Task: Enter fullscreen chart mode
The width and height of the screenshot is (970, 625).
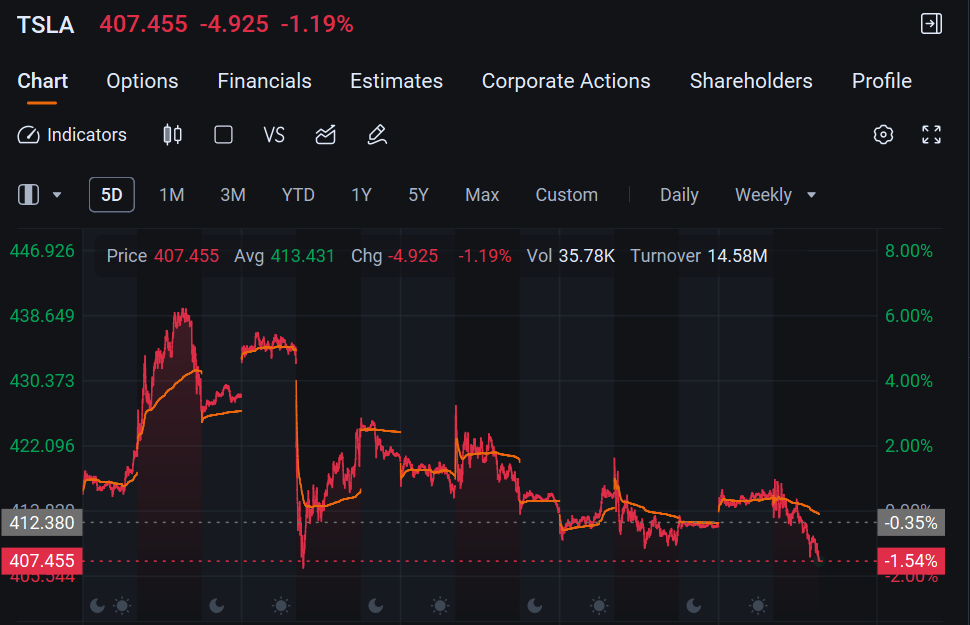Action: click(x=931, y=135)
